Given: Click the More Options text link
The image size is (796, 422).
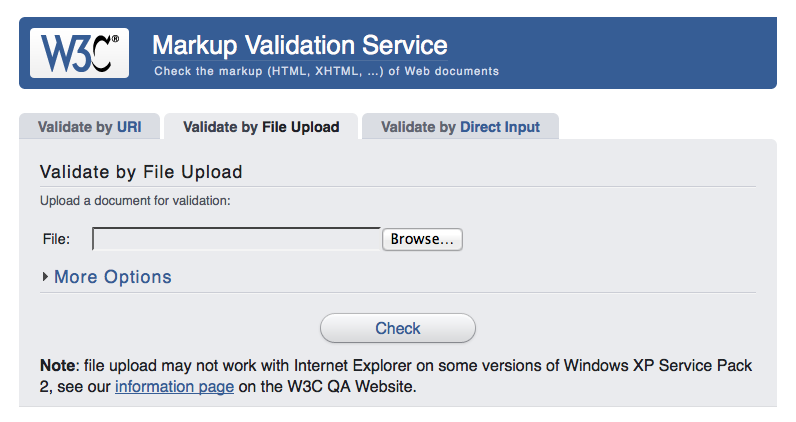Looking at the screenshot, I should [113, 277].
